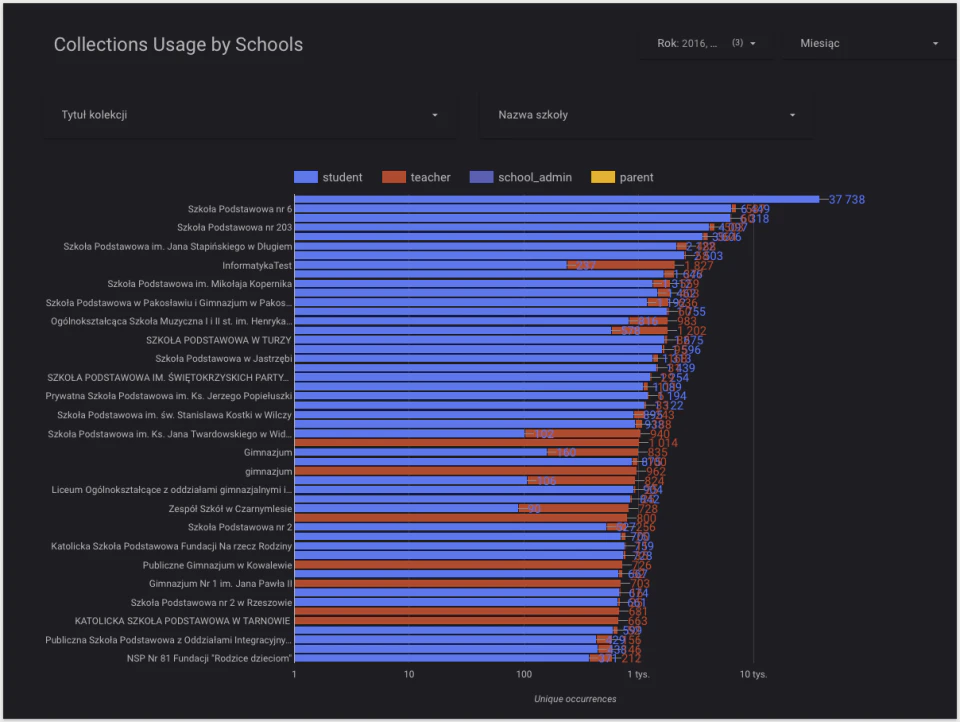Image resolution: width=960 pixels, height=722 pixels.
Task: Select the InformatykaTest school label
Action: [x=257, y=266]
